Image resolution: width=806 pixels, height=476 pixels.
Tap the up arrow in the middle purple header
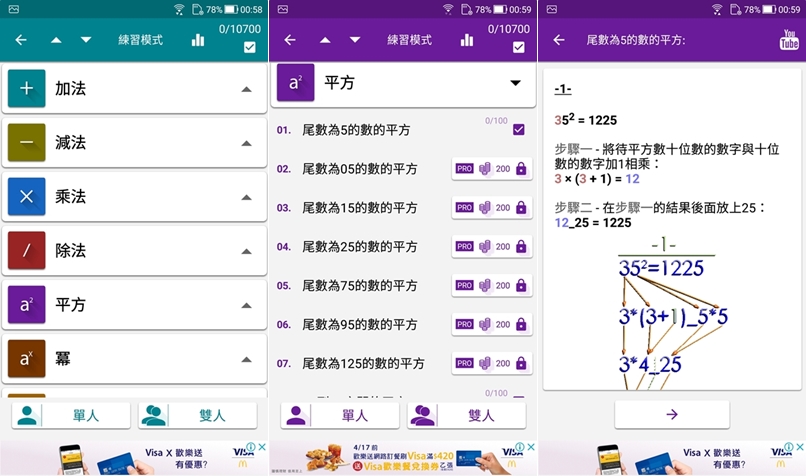tap(325, 40)
